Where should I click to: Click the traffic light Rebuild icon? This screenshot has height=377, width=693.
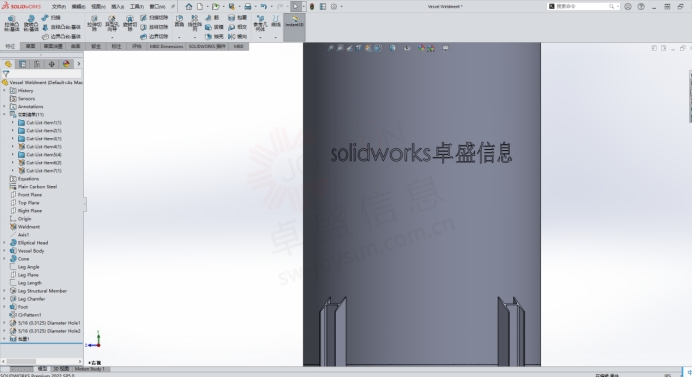click(312, 7)
